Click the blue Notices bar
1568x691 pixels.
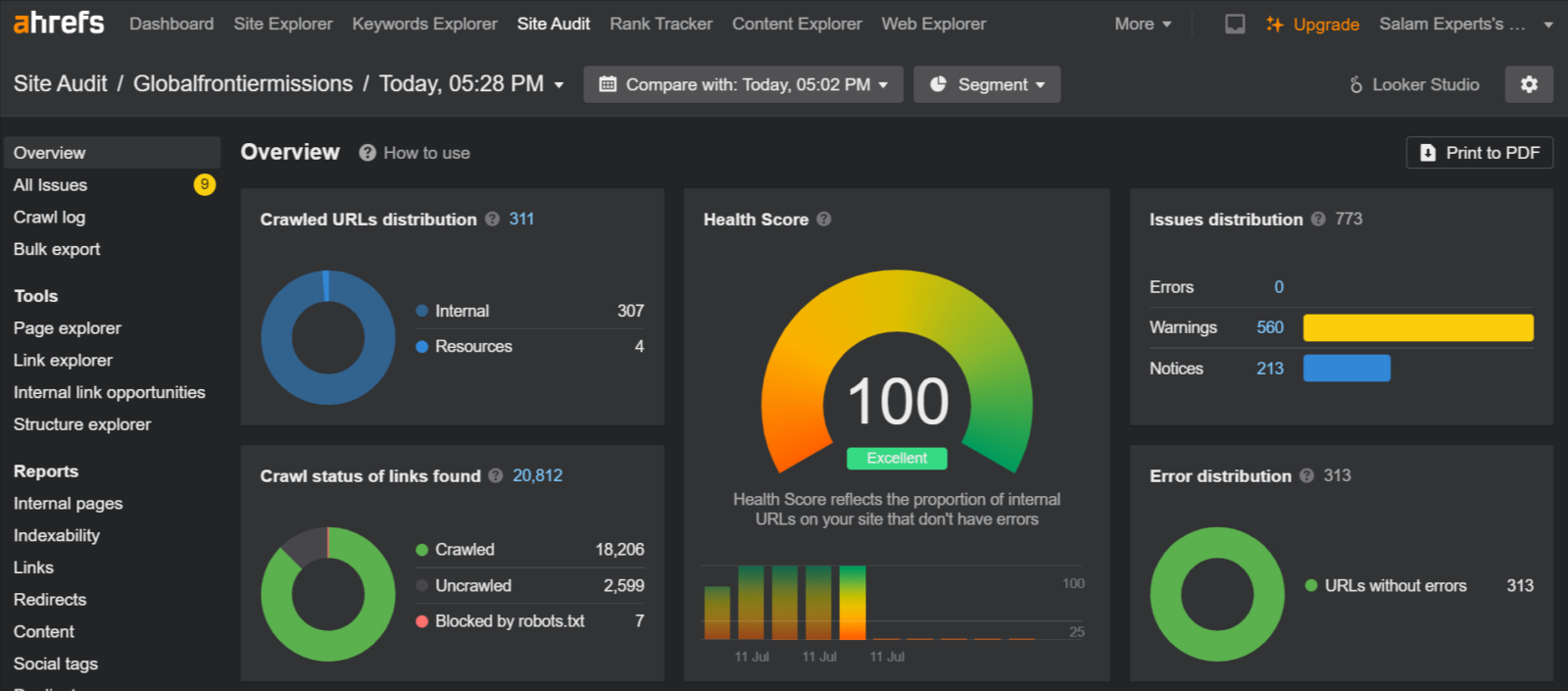click(x=1347, y=369)
